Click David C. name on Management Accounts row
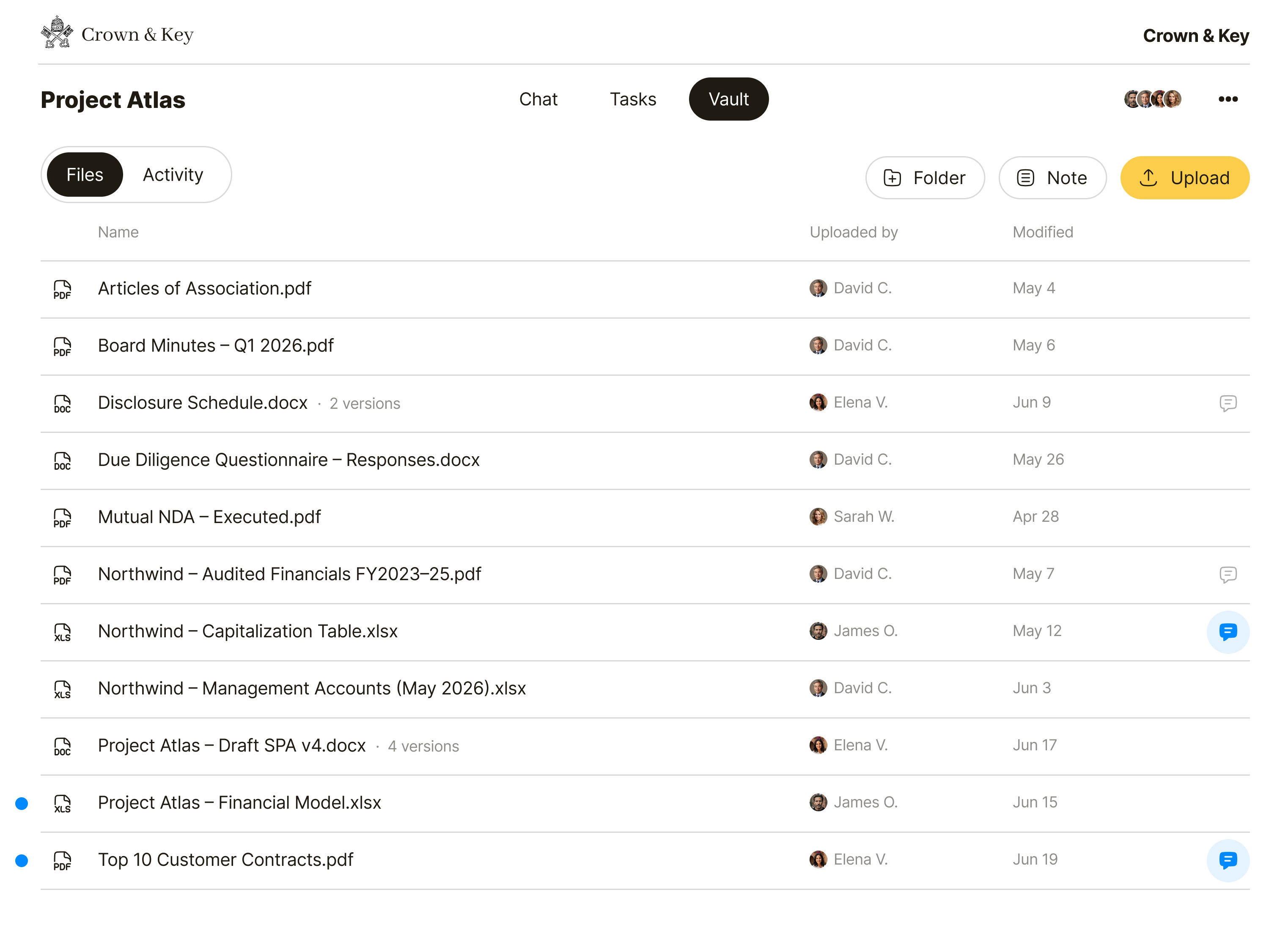This screenshot has width=1288, height=942. (862, 688)
